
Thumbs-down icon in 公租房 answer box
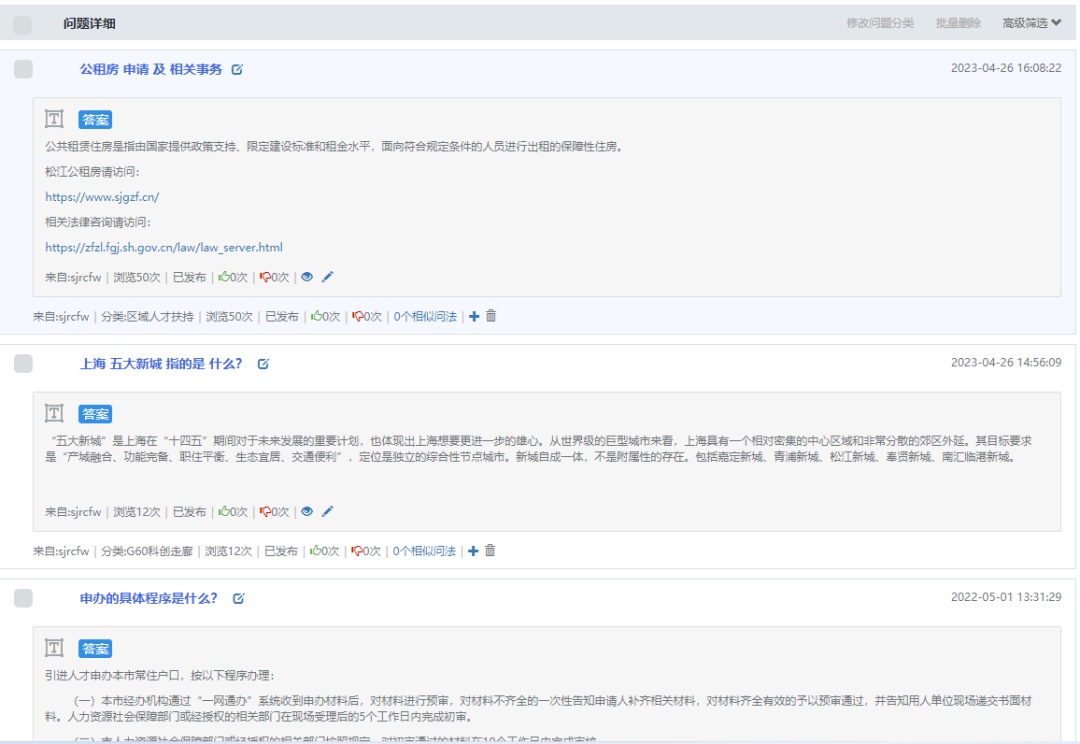(x=264, y=277)
